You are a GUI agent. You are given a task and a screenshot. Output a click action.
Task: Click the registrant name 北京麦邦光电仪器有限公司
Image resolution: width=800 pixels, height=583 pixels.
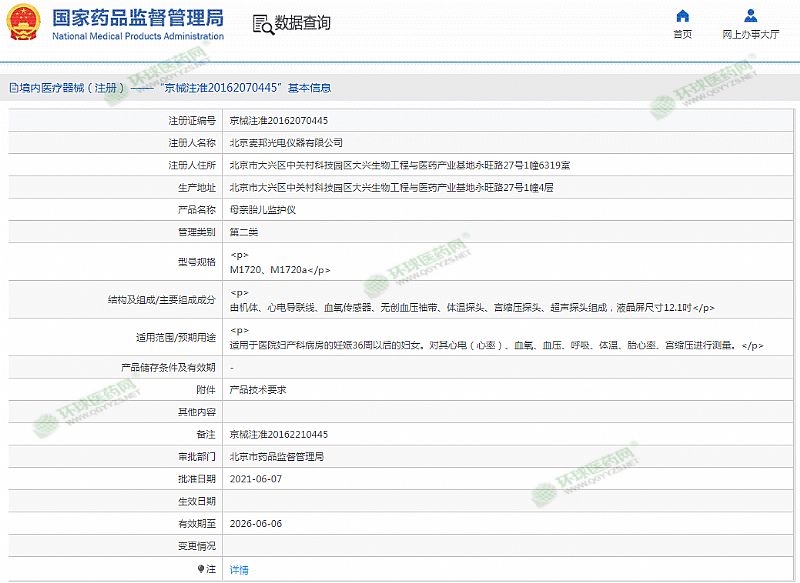tap(286, 143)
